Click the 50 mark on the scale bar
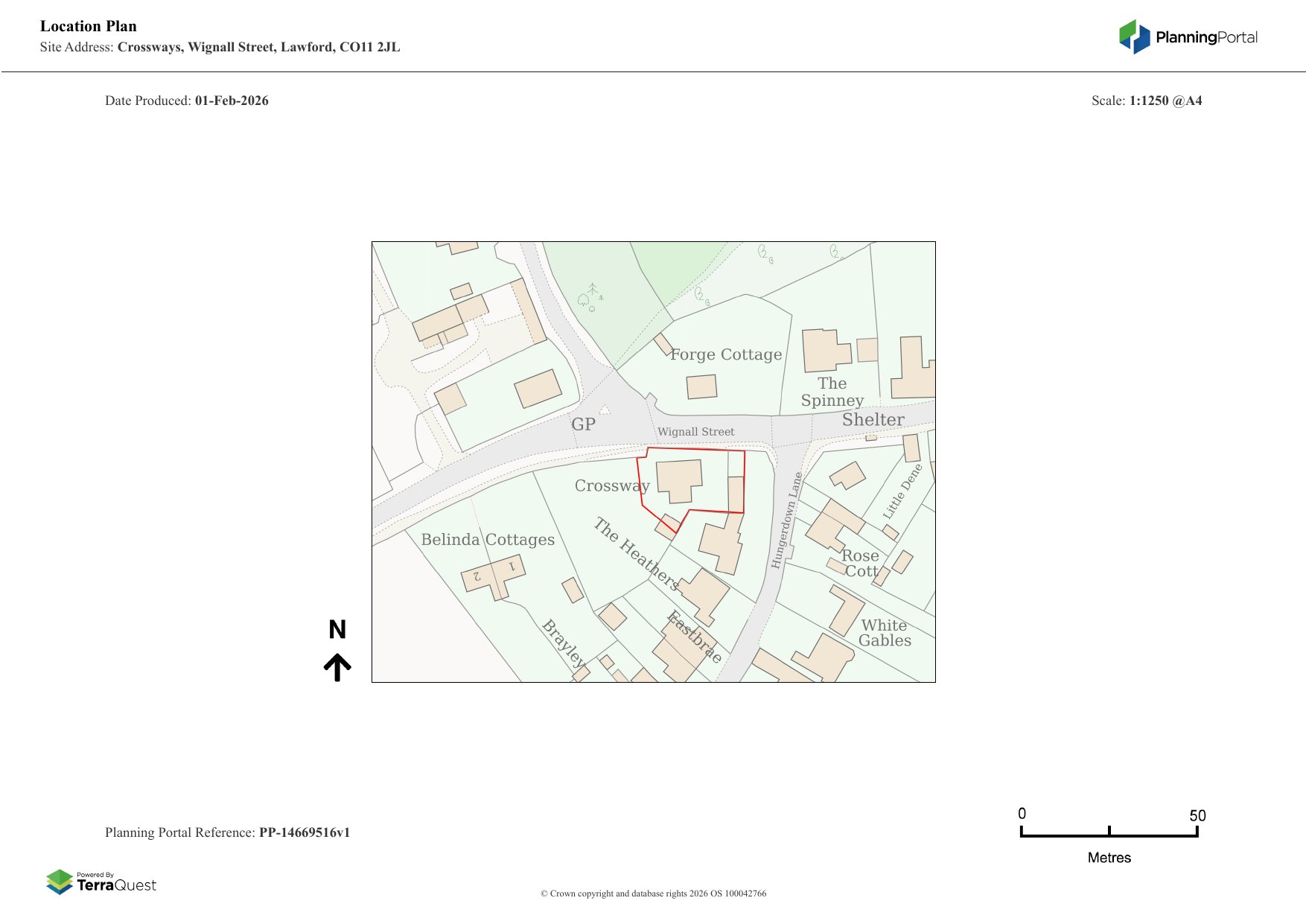The image size is (1306, 924). coord(1197,816)
